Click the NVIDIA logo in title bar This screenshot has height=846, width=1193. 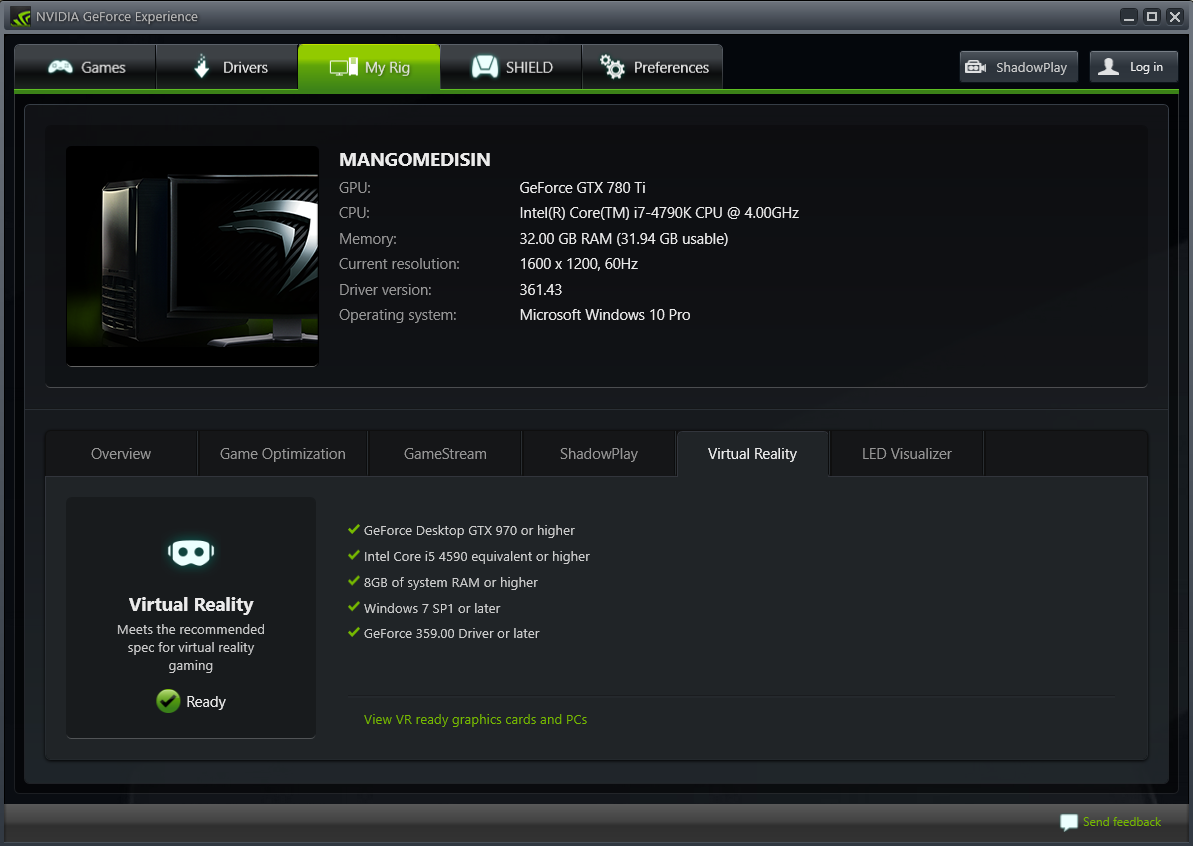[21, 16]
